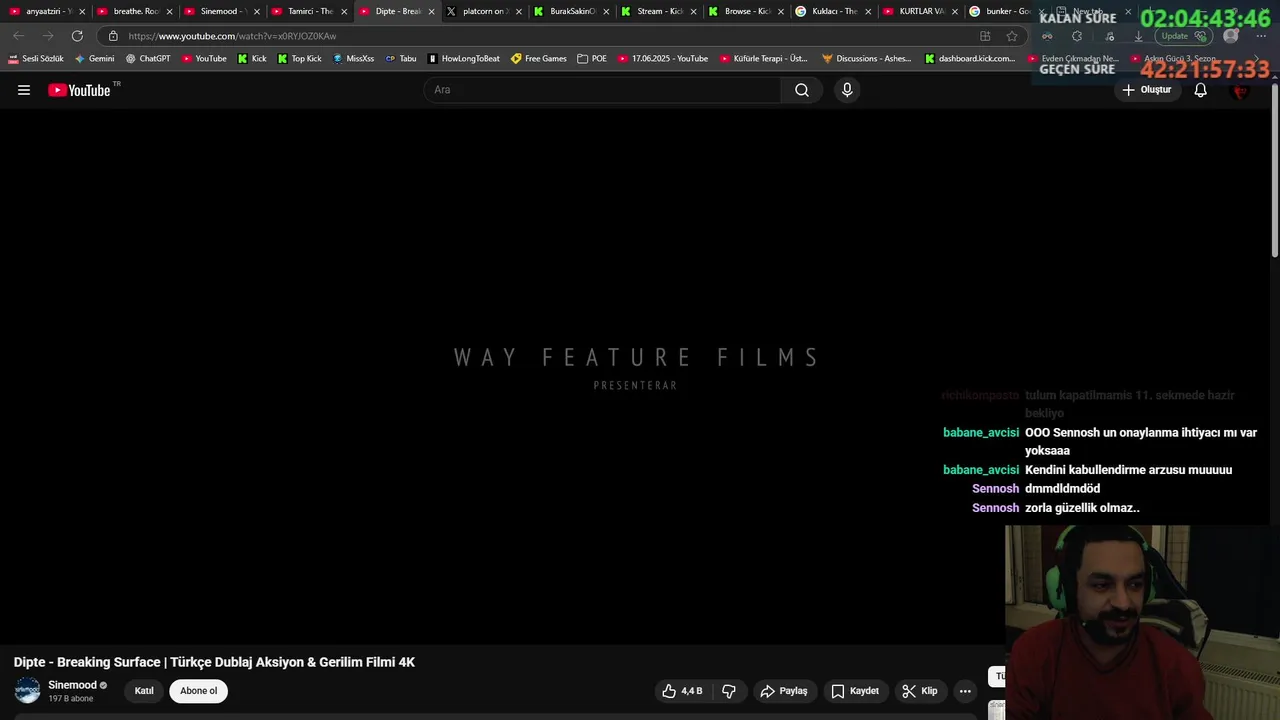The height and width of the screenshot is (720, 1280).
Task: Switch to the anyaatziri tab
Action: coord(45,11)
